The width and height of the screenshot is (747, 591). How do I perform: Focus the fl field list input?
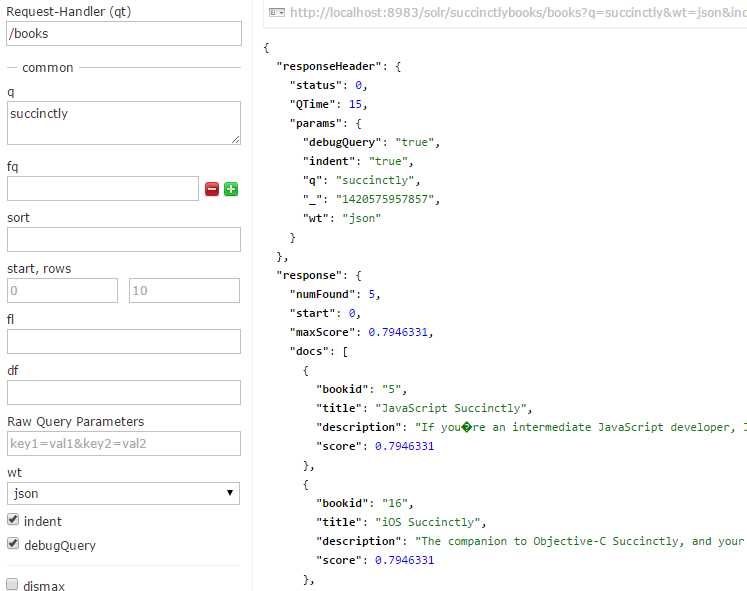124,341
